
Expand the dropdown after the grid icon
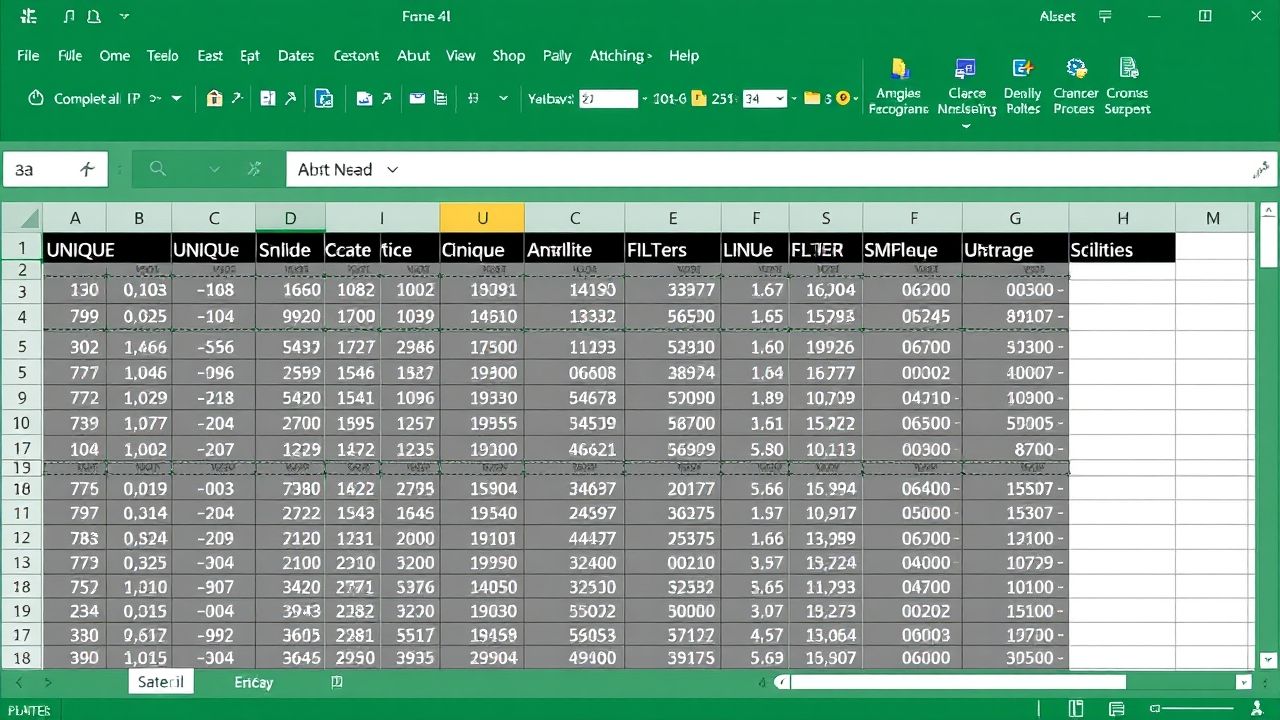point(504,99)
